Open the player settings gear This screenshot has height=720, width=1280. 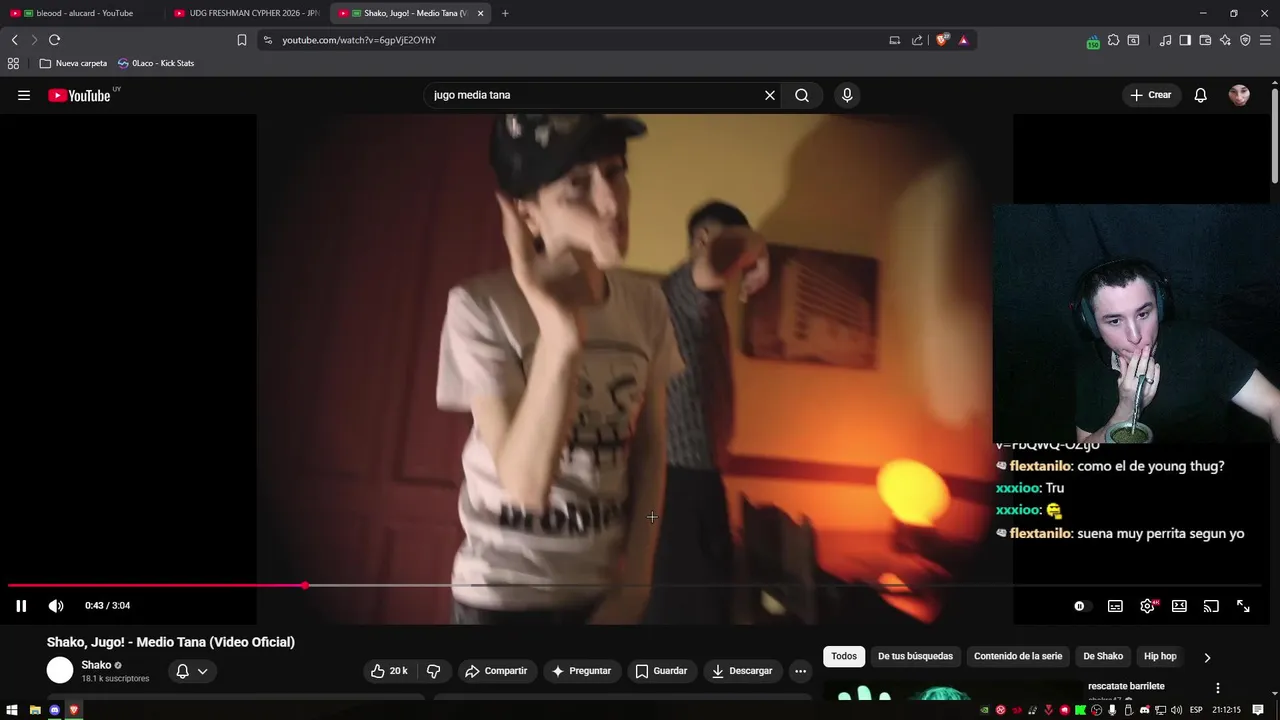point(1147,606)
